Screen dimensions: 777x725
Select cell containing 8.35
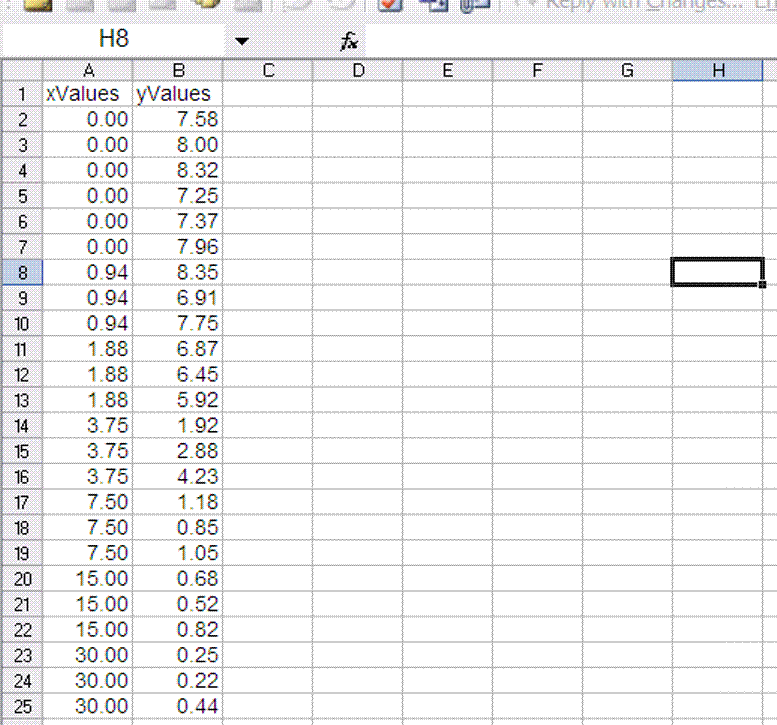point(178,272)
